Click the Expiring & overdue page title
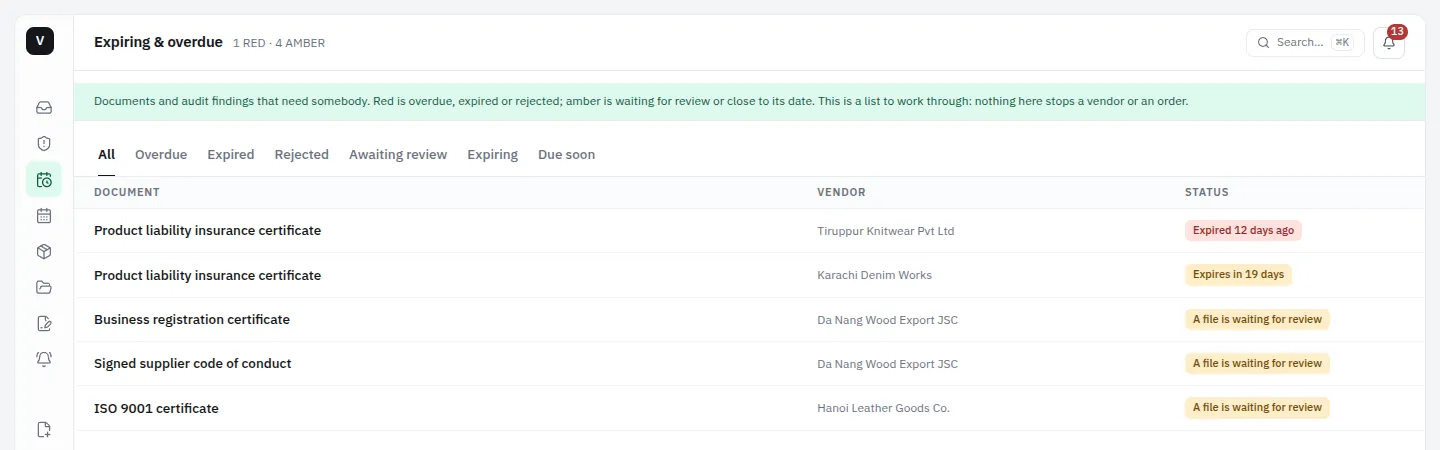Image resolution: width=1440 pixels, height=450 pixels. coord(158,42)
